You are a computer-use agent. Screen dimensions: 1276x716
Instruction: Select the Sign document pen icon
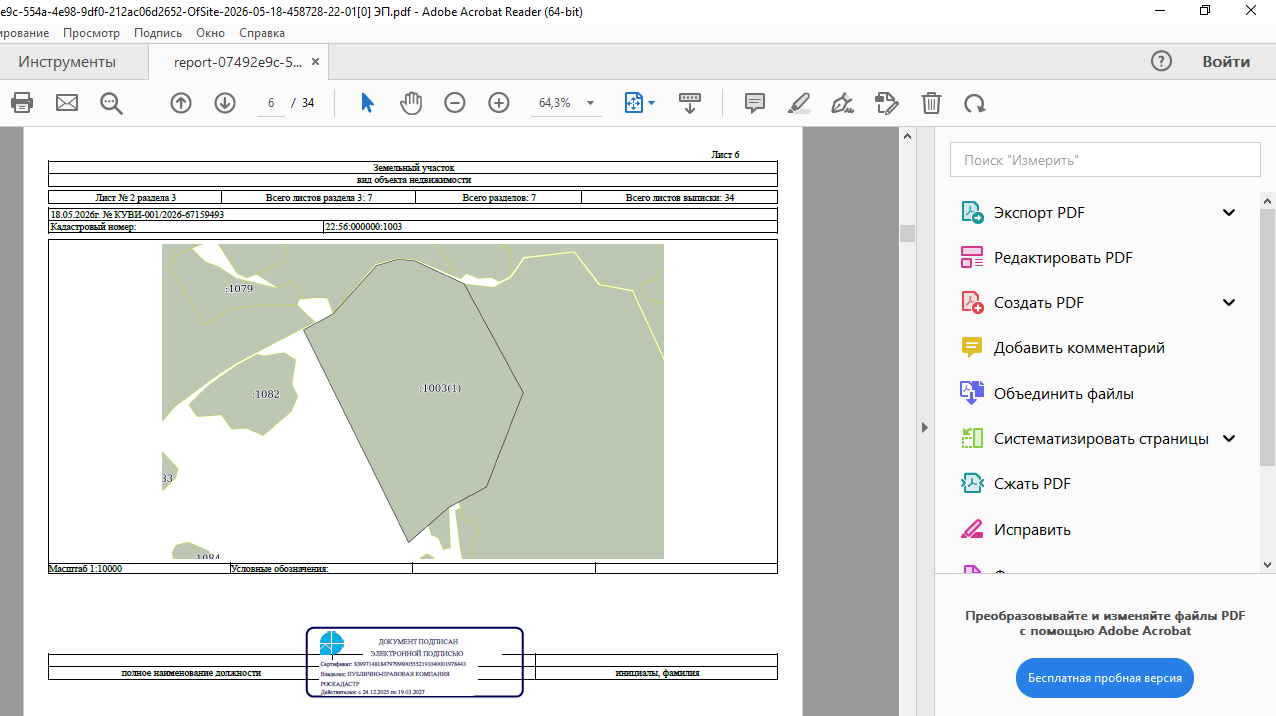point(843,103)
